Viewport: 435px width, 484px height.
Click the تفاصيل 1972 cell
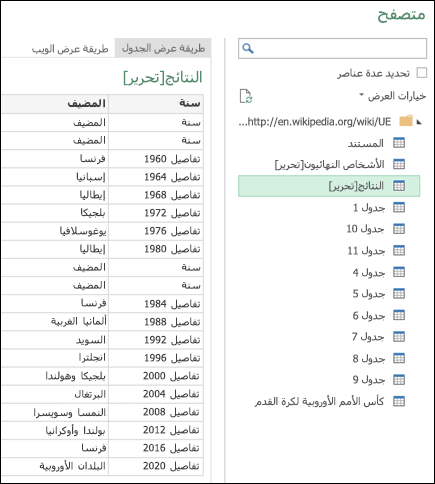[156, 213]
